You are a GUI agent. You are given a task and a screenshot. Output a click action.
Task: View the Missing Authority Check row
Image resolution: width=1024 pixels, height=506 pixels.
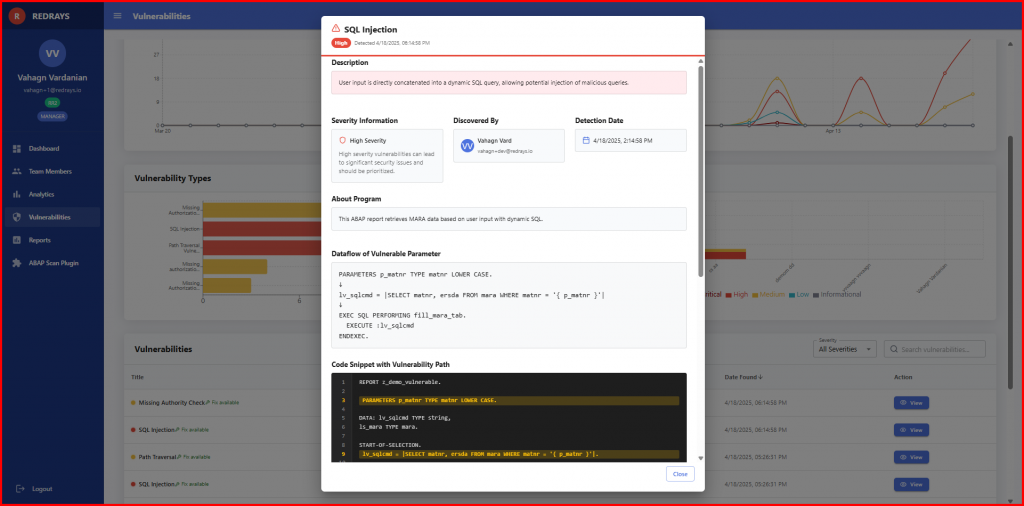tap(911, 403)
